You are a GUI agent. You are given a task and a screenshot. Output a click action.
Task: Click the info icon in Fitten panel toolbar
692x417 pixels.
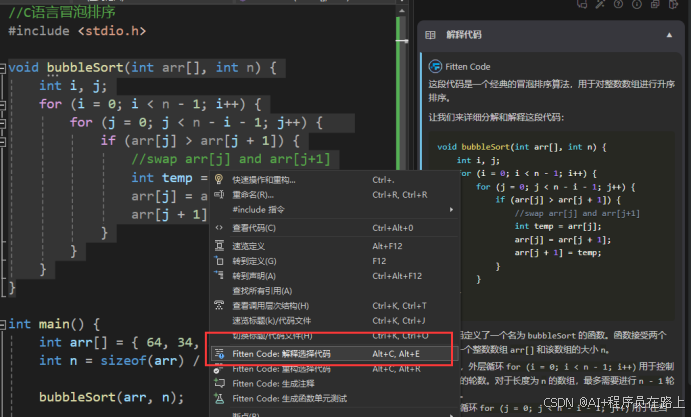[636, 4]
